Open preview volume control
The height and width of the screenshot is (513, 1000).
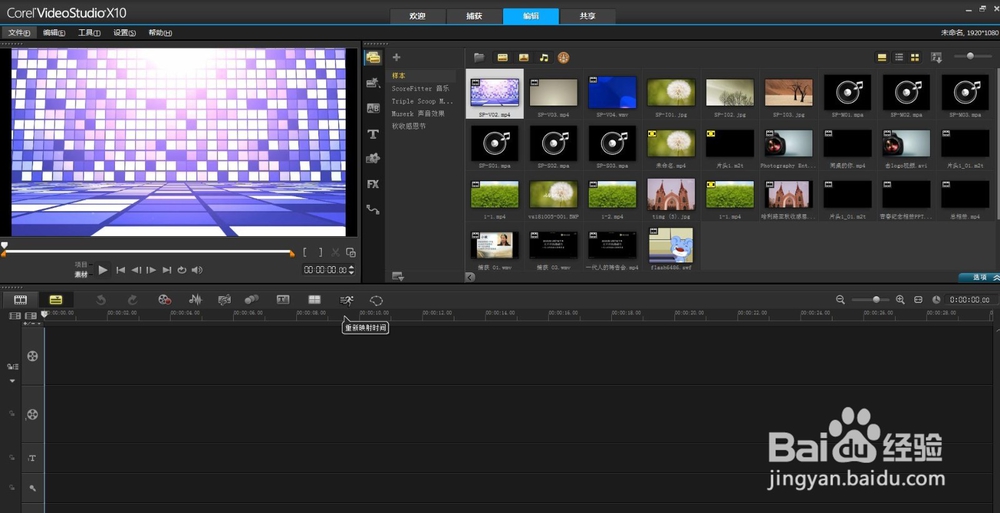click(197, 270)
